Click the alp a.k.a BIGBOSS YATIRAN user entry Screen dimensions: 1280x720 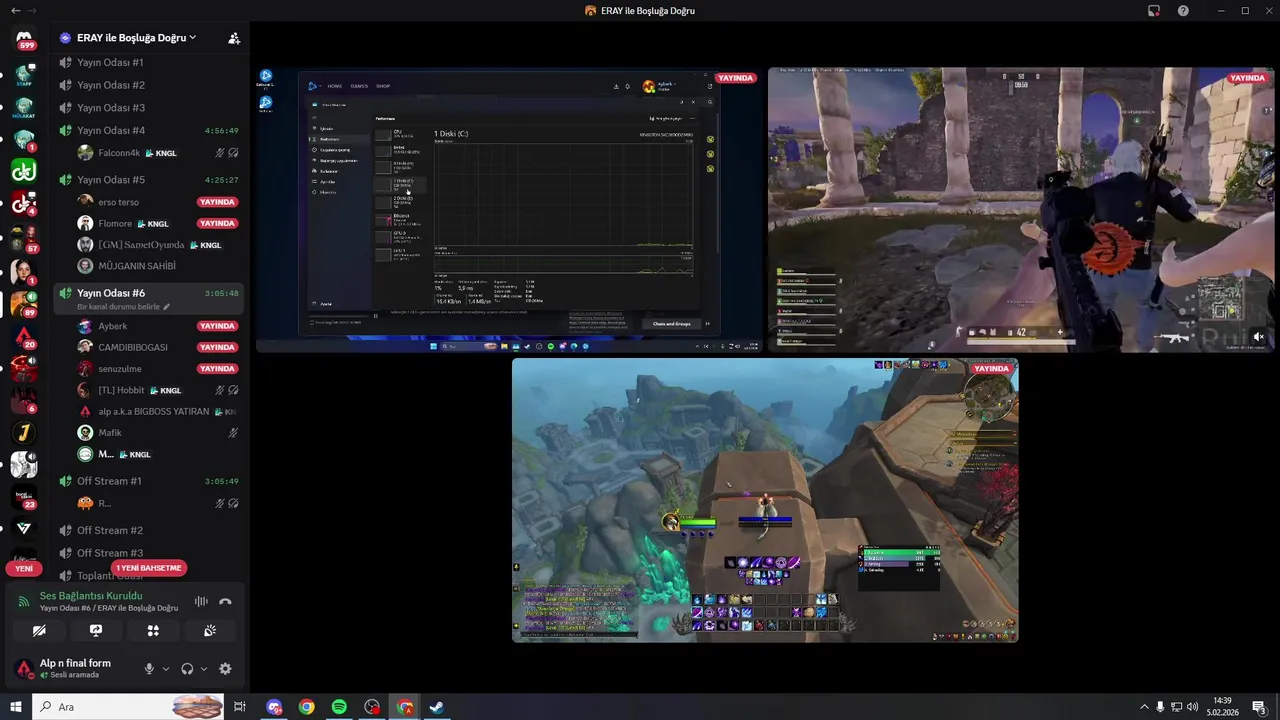pos(158,411)
